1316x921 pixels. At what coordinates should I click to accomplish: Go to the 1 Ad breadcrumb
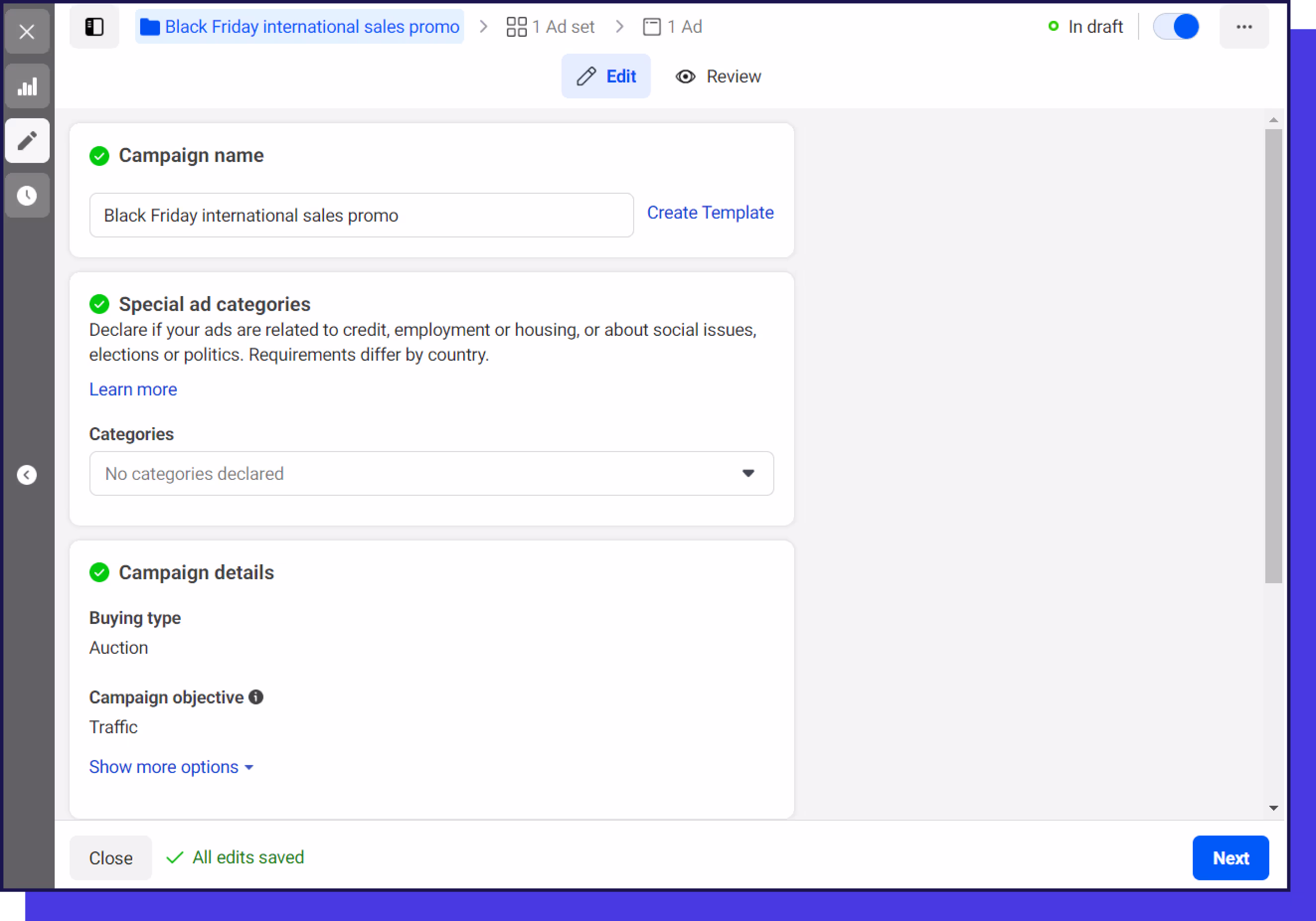(672, 26)
